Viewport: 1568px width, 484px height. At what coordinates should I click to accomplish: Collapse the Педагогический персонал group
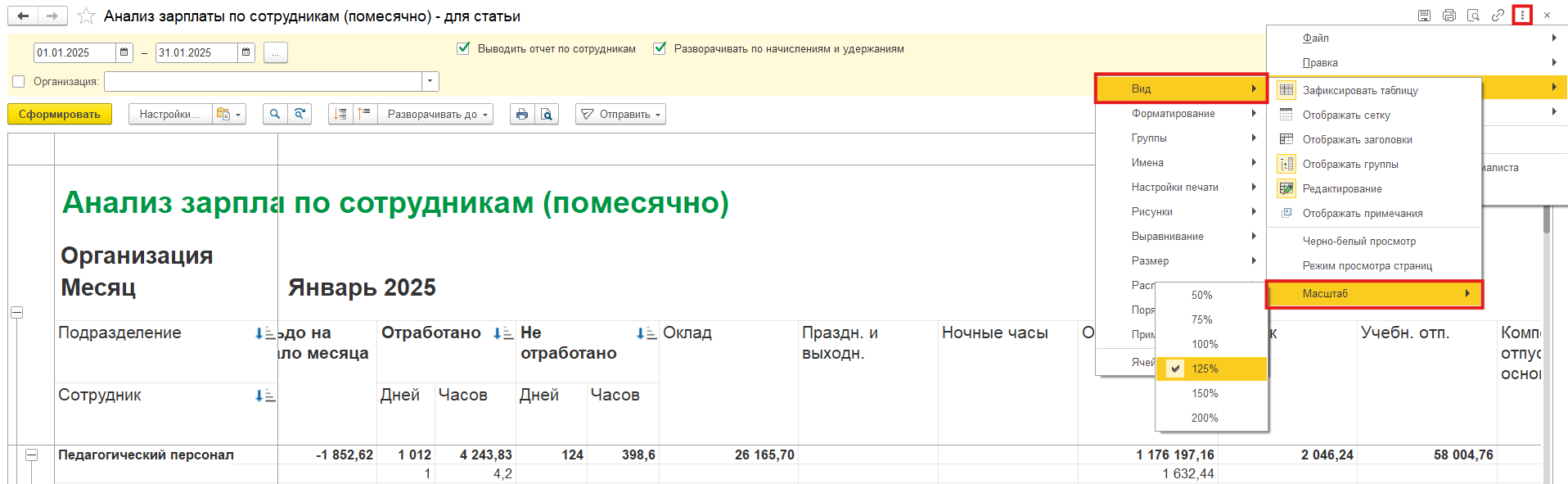(x=31, y=455)
